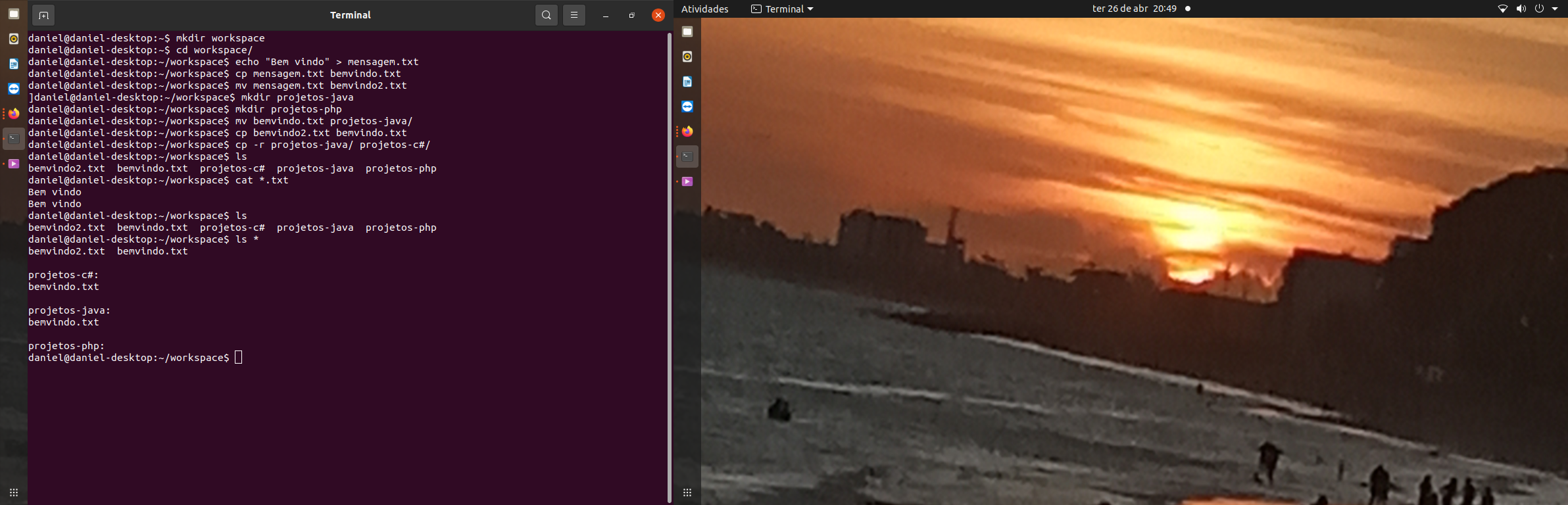The width and height of the screenshot is (1568, 505).
Task: Open the purple video app in the dock beside the terminal
Action: coord(14,164)
